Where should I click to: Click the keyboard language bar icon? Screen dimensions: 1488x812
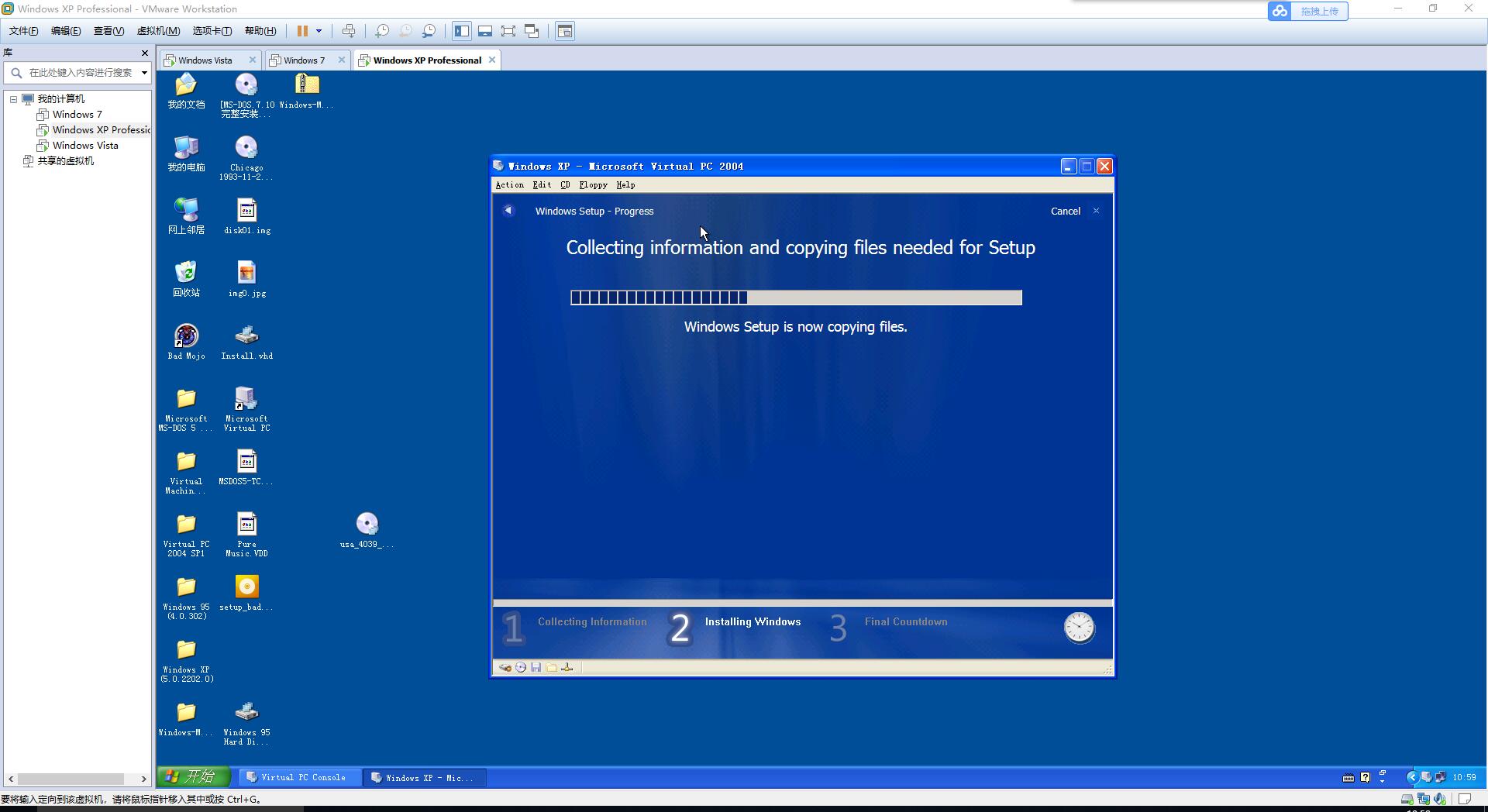pyautogui.click(x=1348, y=778)
